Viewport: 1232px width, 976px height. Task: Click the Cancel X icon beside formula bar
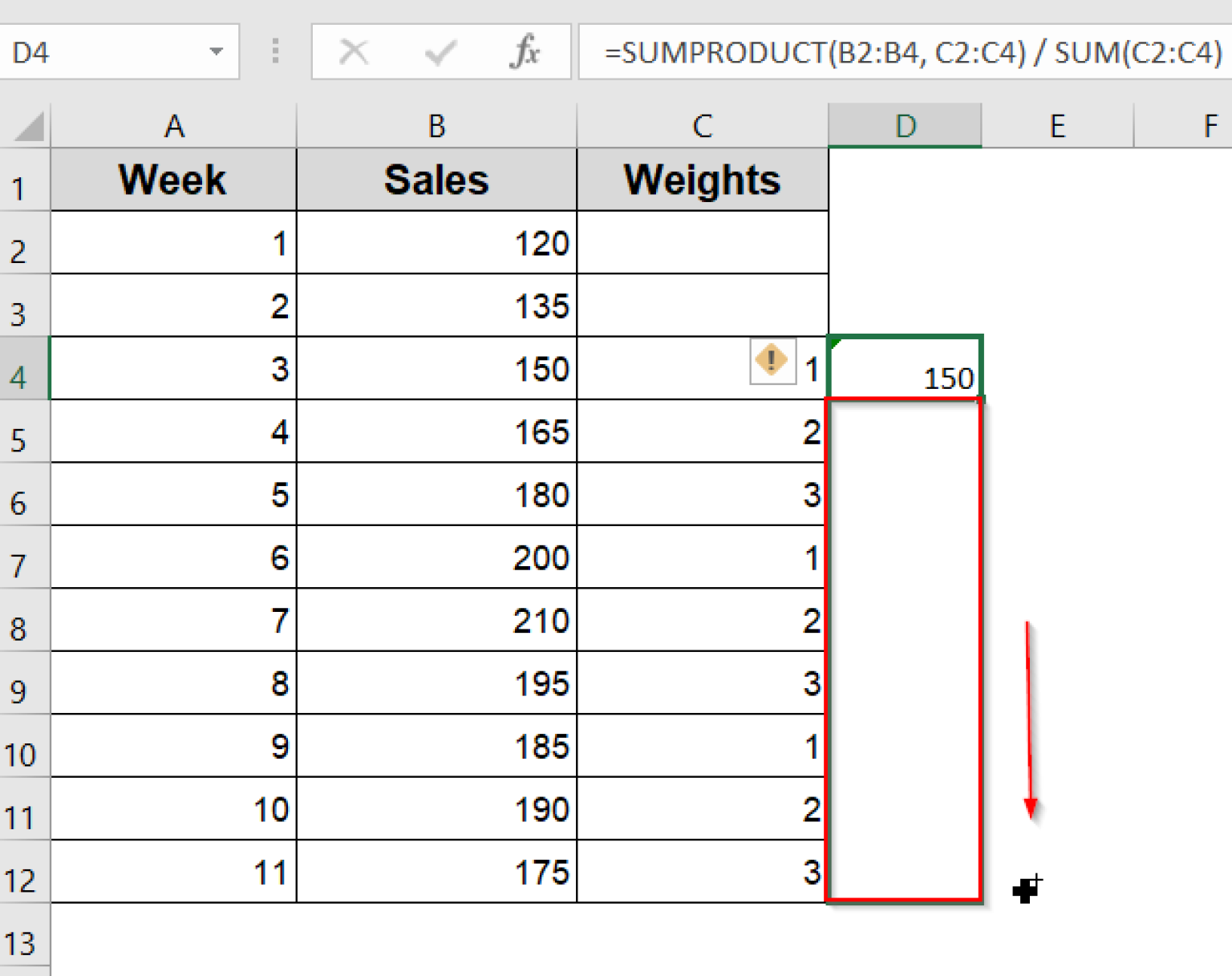point(354,51)
